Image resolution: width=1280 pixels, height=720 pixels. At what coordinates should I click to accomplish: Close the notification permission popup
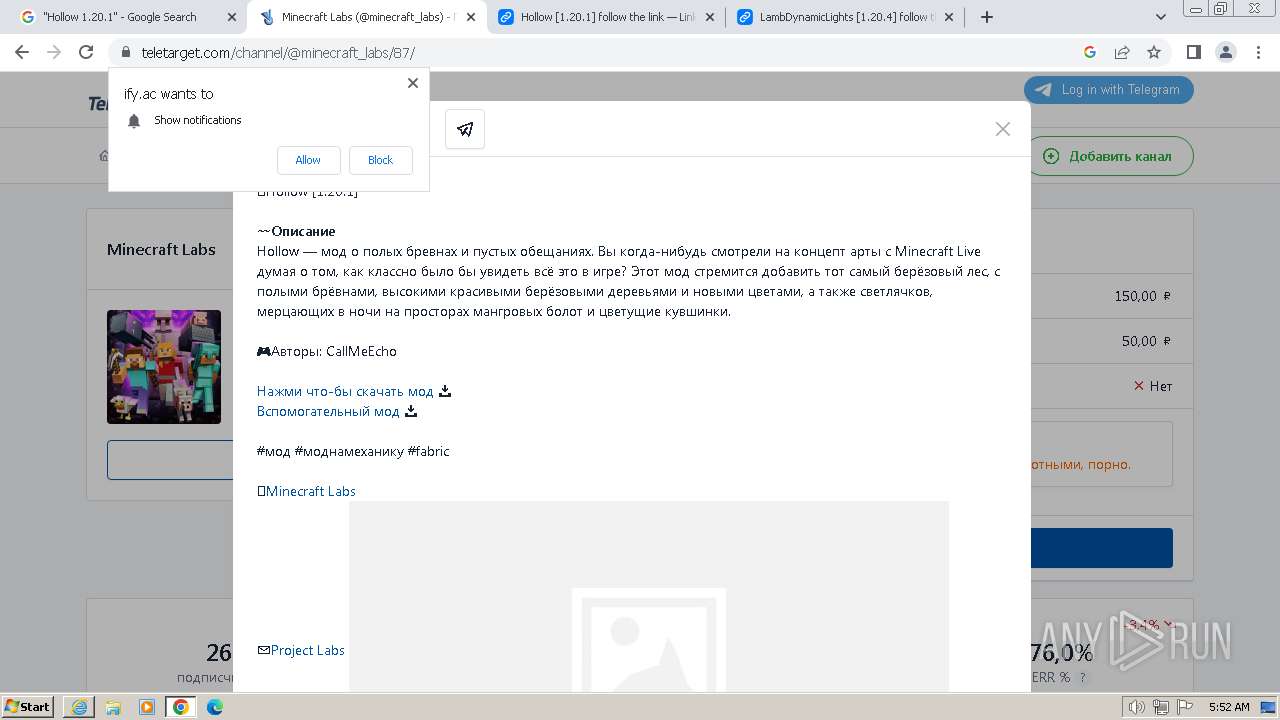coord(412,83)
